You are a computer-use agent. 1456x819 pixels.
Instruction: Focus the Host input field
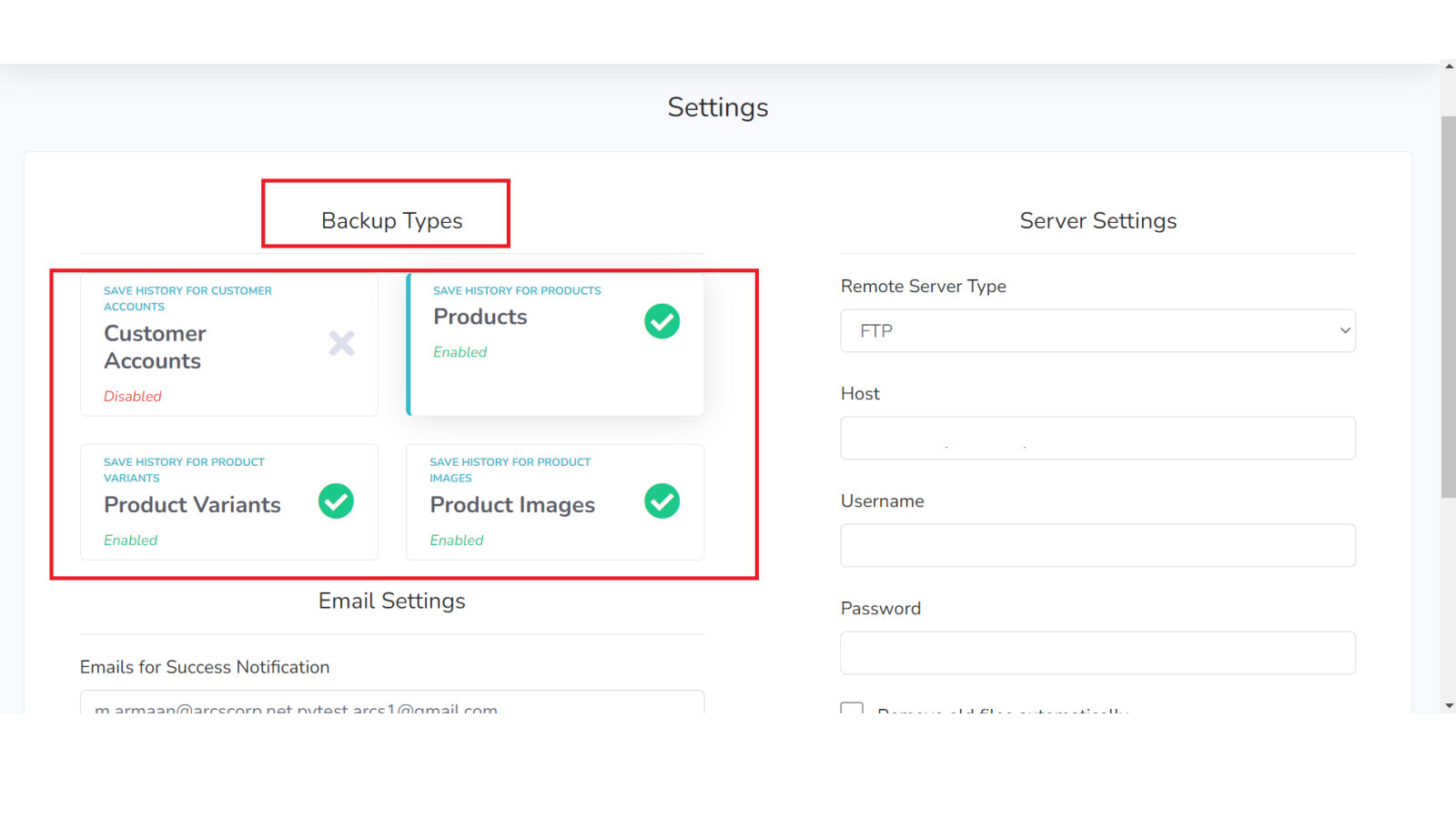(1097, 439)
